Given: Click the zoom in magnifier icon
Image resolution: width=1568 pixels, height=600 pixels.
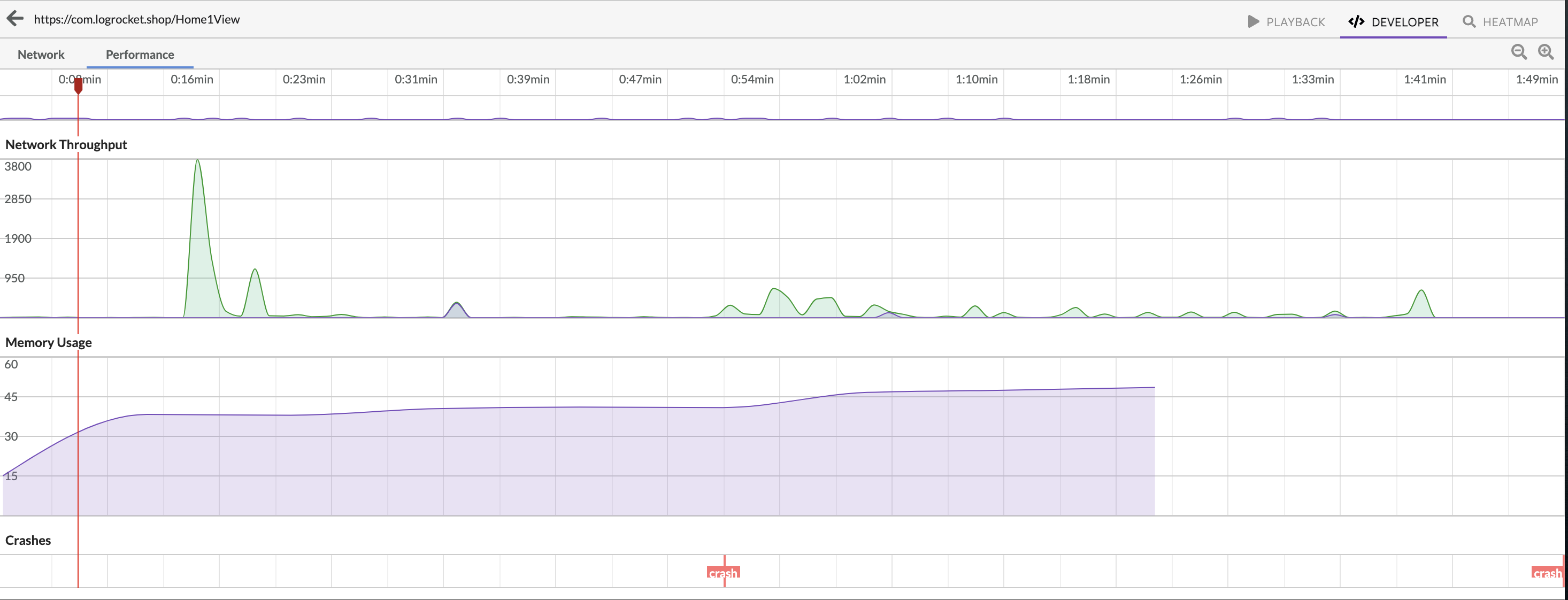Looking at the screenshot, I should click(1546, 52).
